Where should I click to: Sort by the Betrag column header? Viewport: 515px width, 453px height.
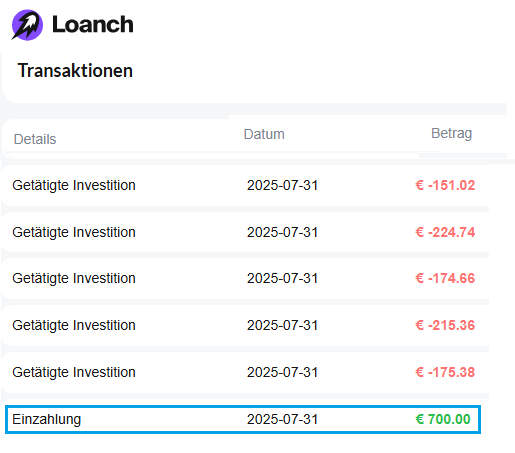451,133
